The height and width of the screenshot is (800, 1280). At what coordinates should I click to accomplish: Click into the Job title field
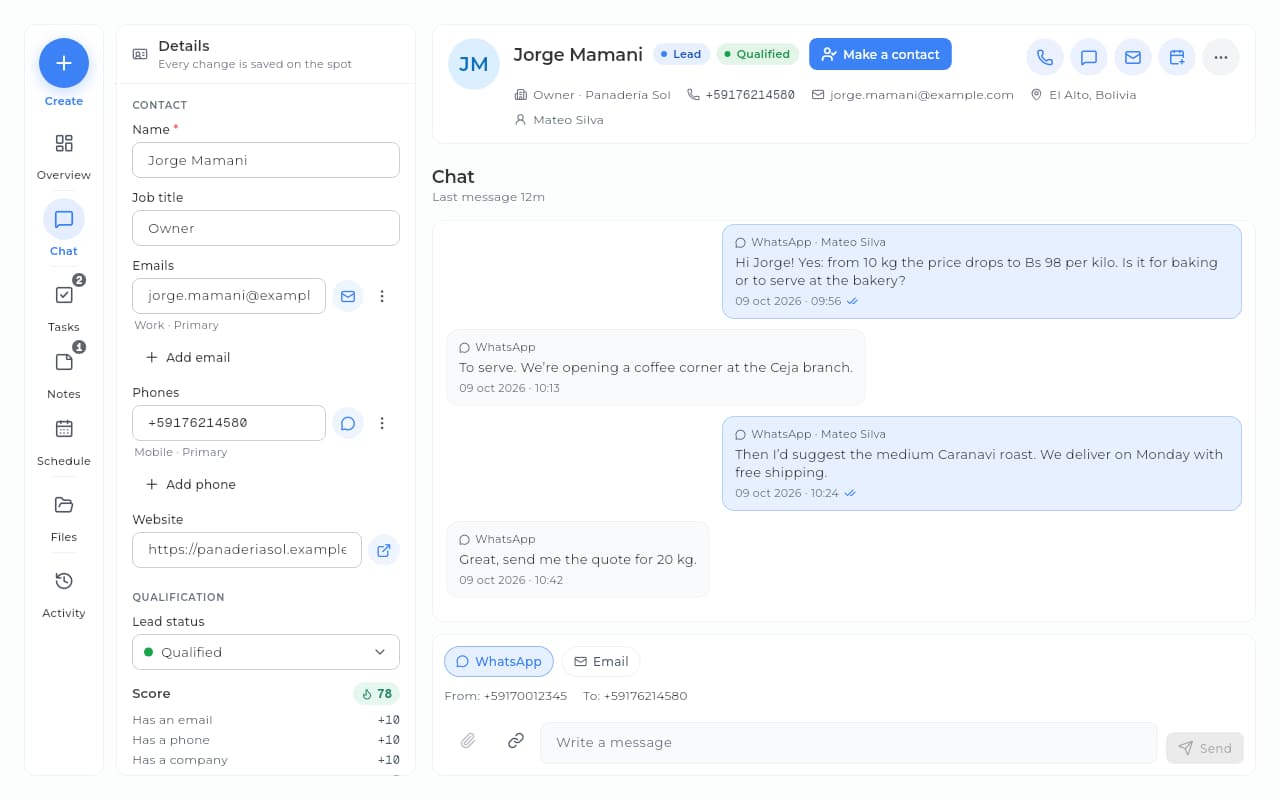click(266, 228)
